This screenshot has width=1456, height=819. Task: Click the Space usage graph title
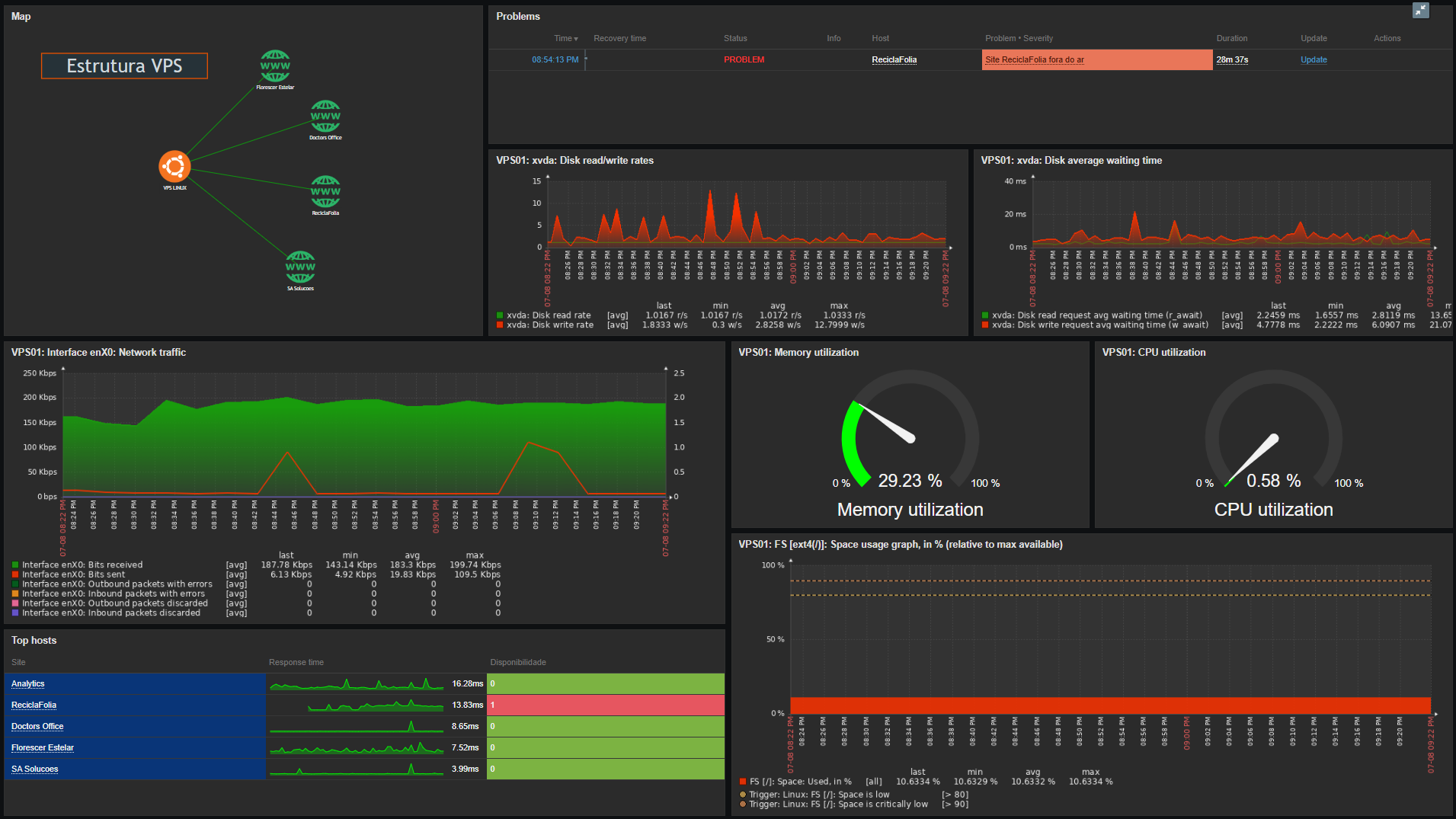tap(900, 545)
